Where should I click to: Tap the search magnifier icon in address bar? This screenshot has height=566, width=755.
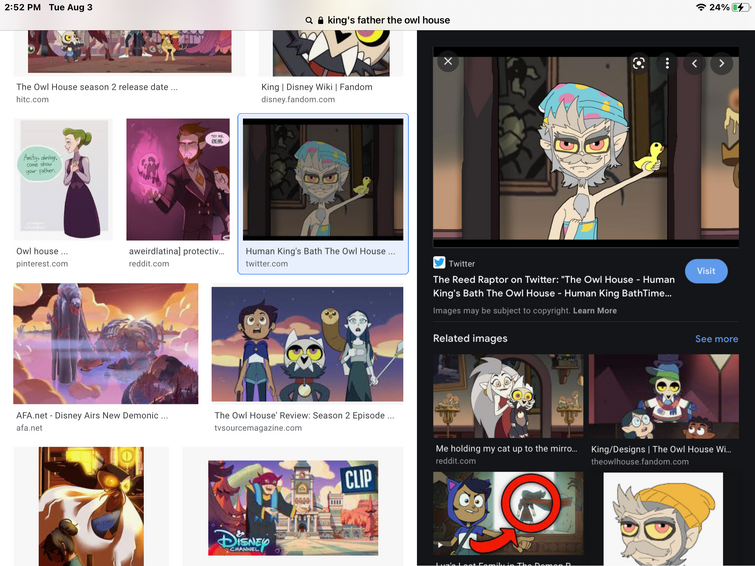point(309,20)
